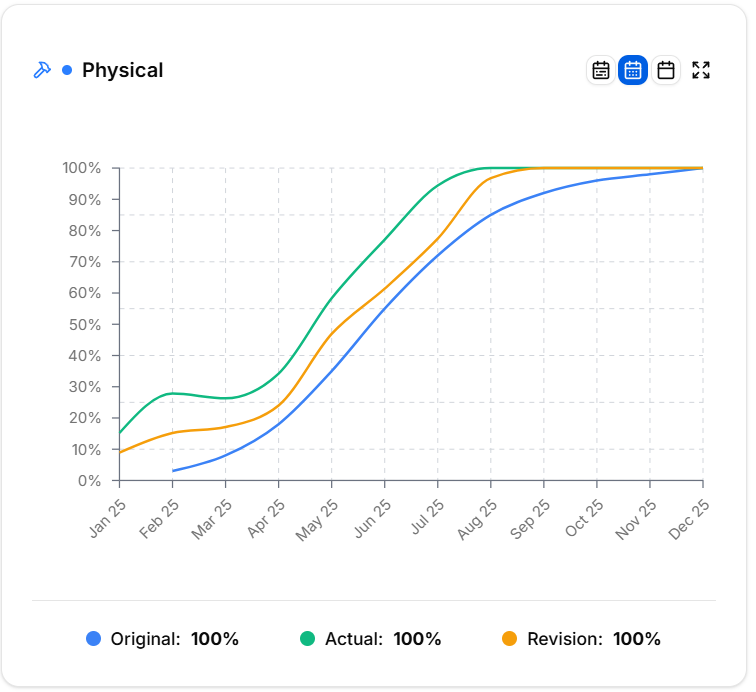Click the green Actual legend dot

[x=308, y=639]
